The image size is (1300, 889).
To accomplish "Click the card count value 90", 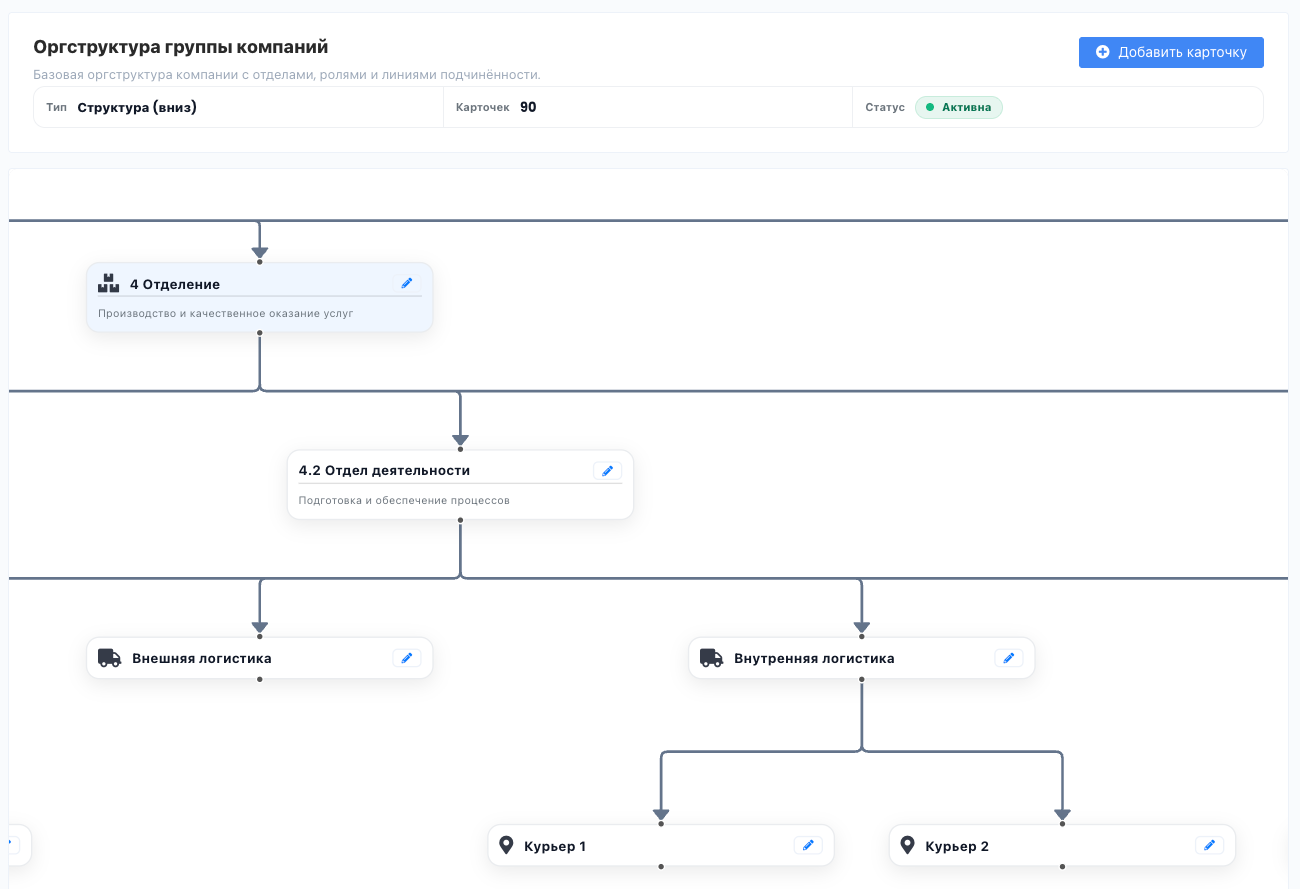I will 528,107.
